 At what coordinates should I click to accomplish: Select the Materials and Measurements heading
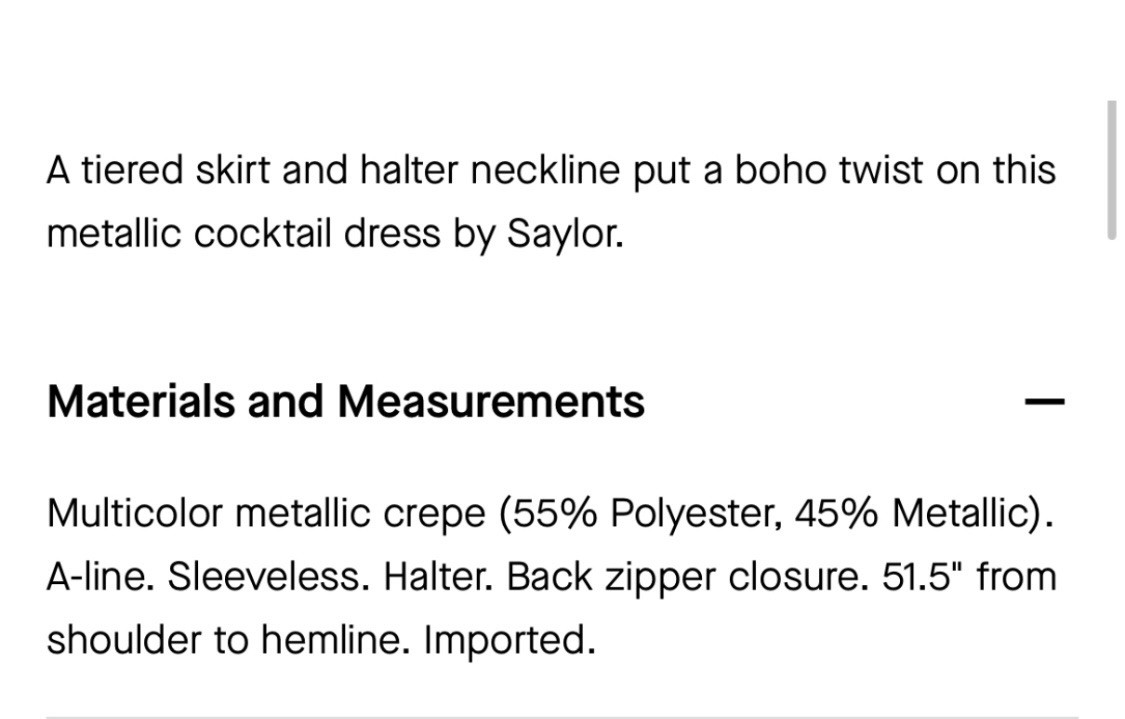coord(345,401)
